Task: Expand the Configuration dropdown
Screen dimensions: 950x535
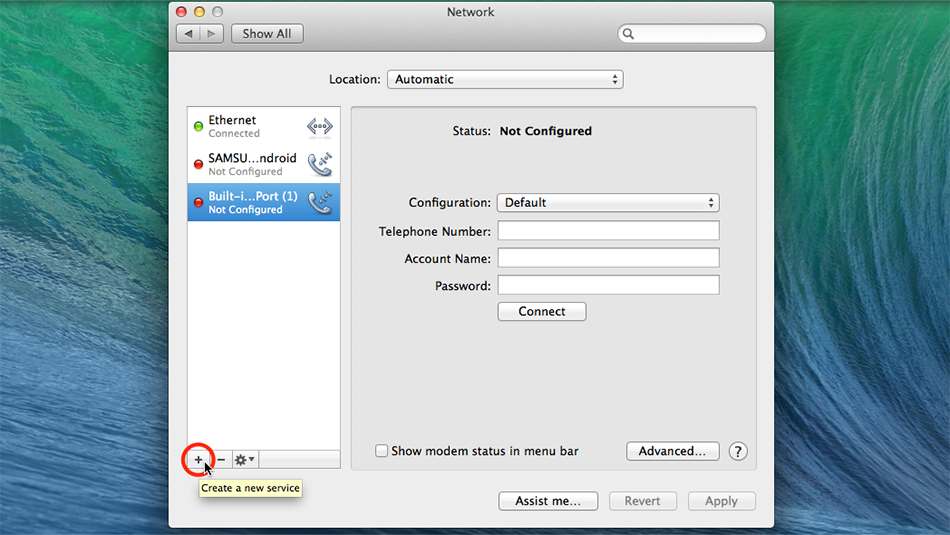Action: coord(607,202)
